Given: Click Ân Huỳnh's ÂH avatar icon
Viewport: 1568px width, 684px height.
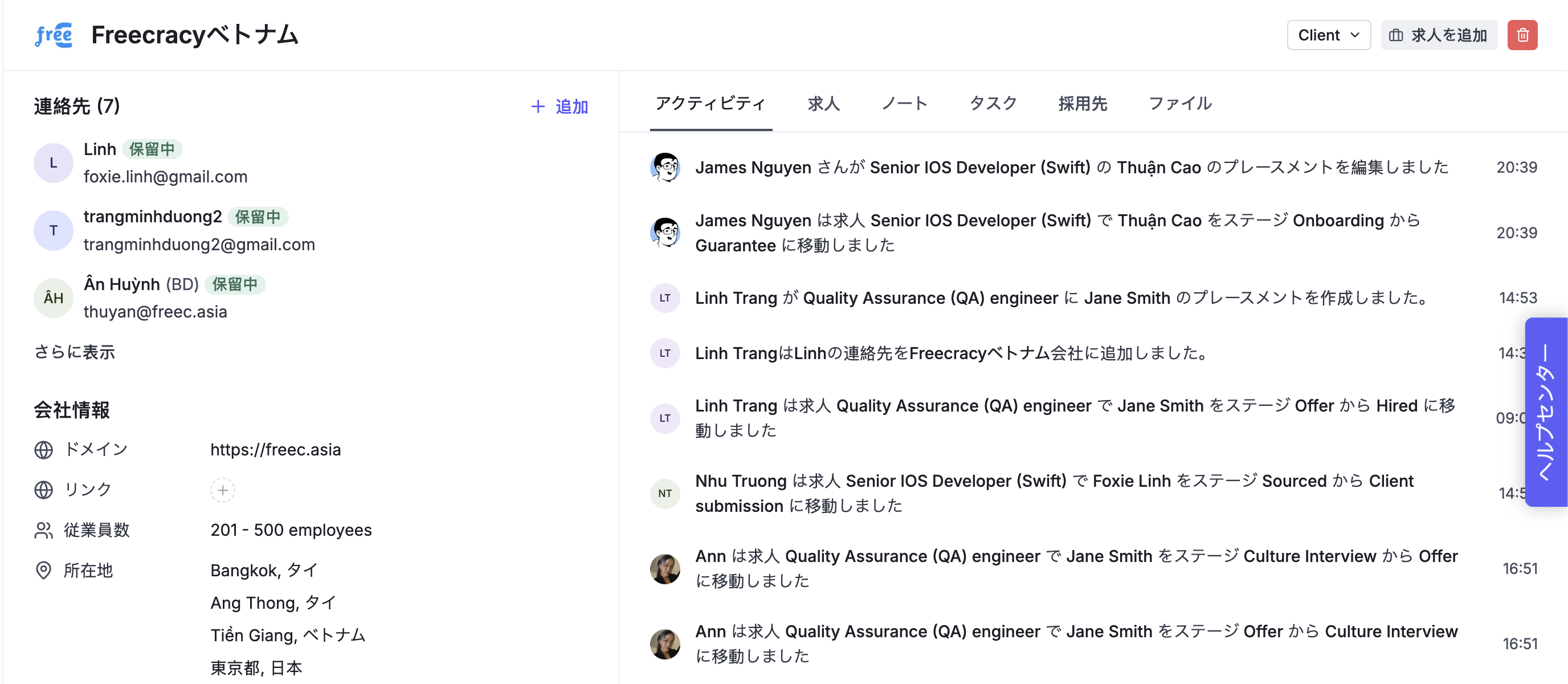Looking at the screenshot, I should 54,298.
